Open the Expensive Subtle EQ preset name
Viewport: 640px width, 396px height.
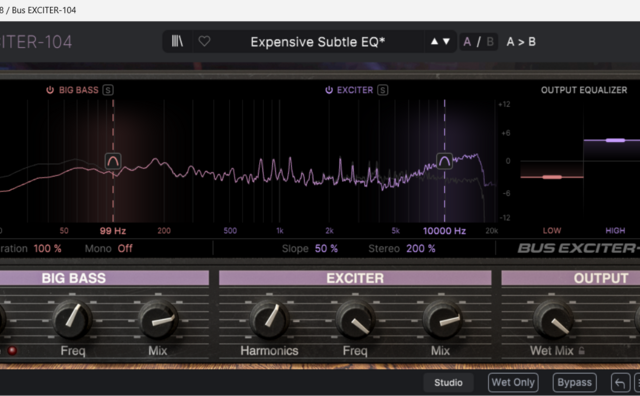click(x=318, y=42)
